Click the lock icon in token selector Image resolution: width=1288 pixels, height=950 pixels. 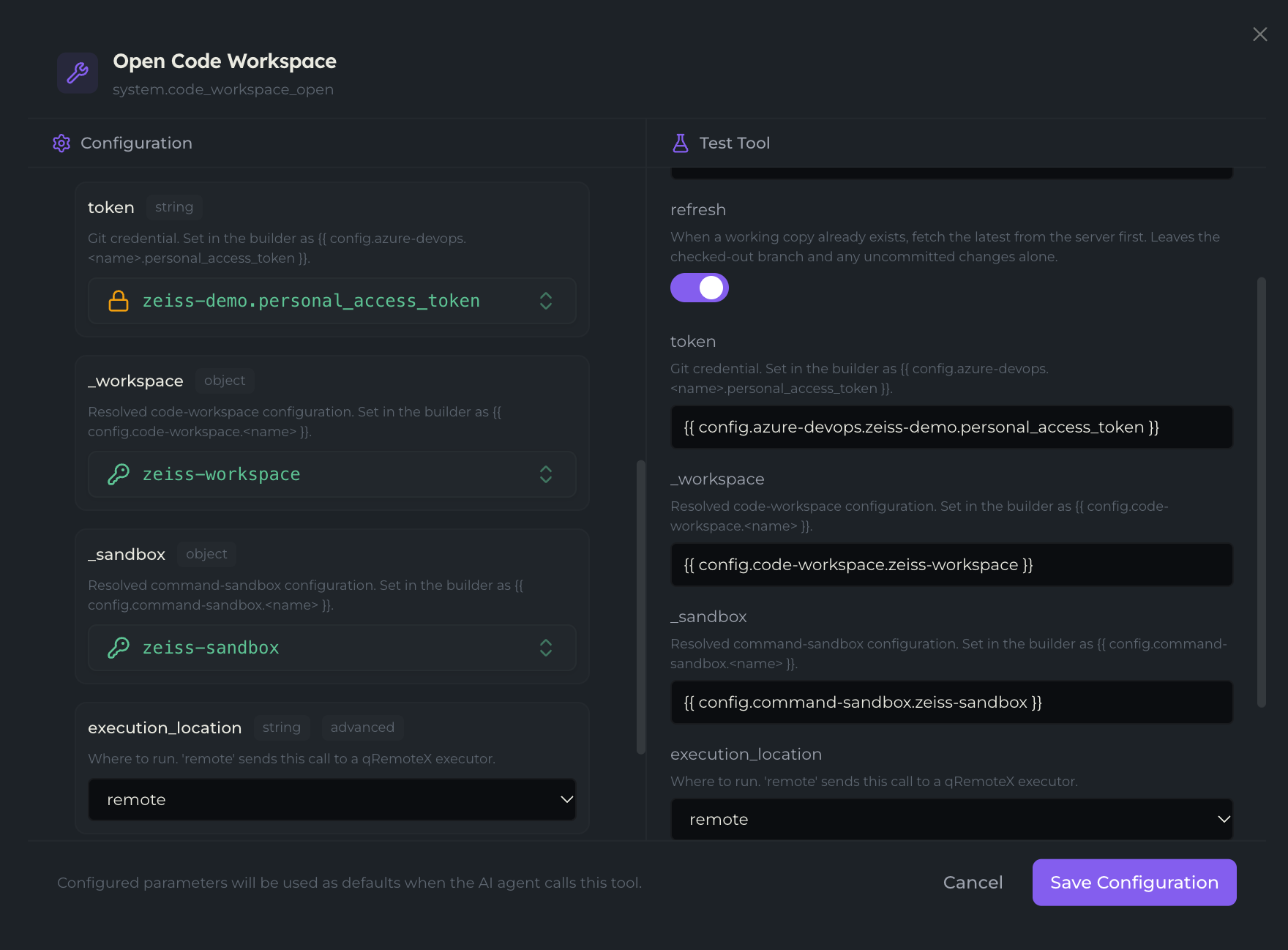coord(119,301)
